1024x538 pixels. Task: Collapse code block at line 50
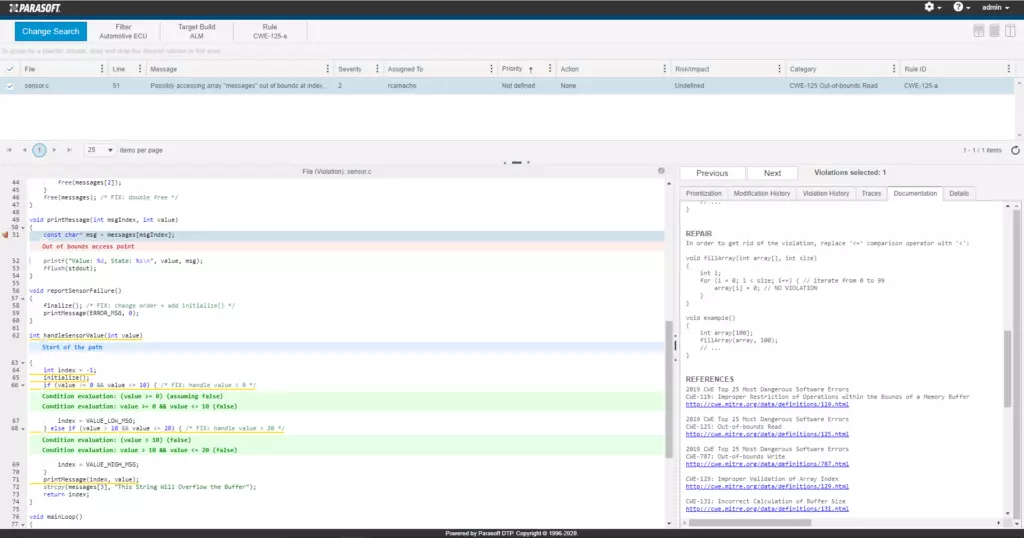pyautogui.click(x=24, y=228)
